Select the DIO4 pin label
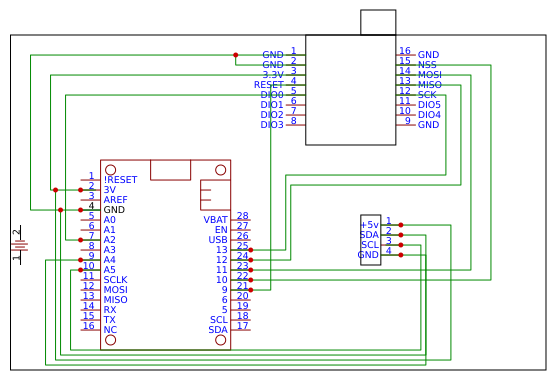556x380 pixels. pyautogui.click(x=429, y=114)
